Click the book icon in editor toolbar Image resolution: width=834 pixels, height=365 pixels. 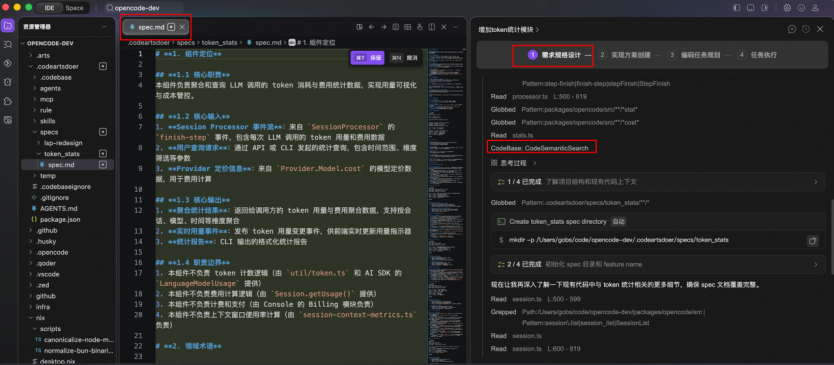[x=395, y=27]
